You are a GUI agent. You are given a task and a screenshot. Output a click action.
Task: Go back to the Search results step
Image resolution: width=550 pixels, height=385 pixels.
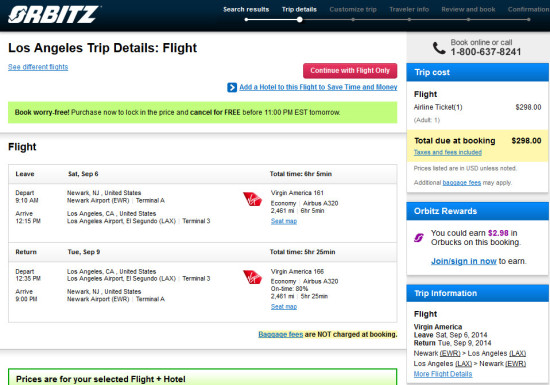[x=246, y=9]
